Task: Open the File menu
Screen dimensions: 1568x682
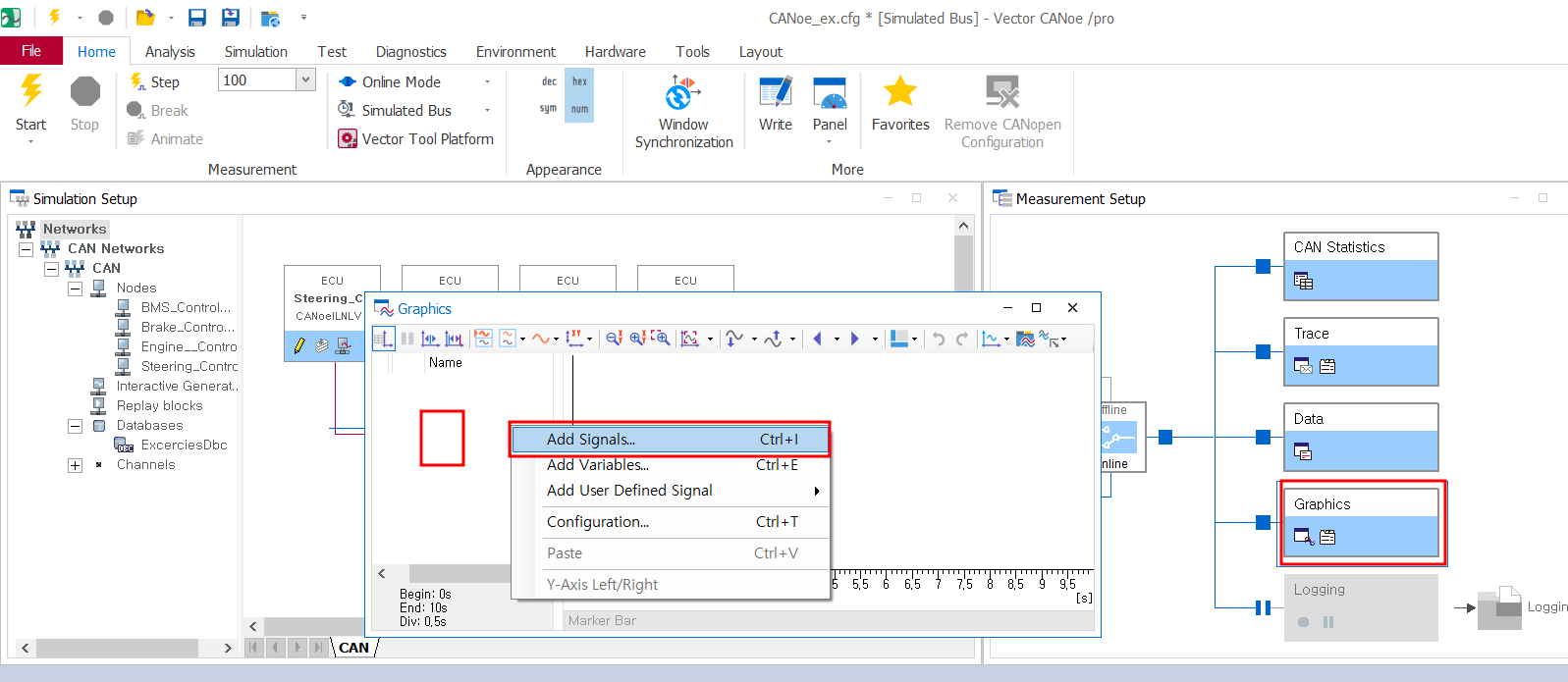Action: click(x=31, y=51)
